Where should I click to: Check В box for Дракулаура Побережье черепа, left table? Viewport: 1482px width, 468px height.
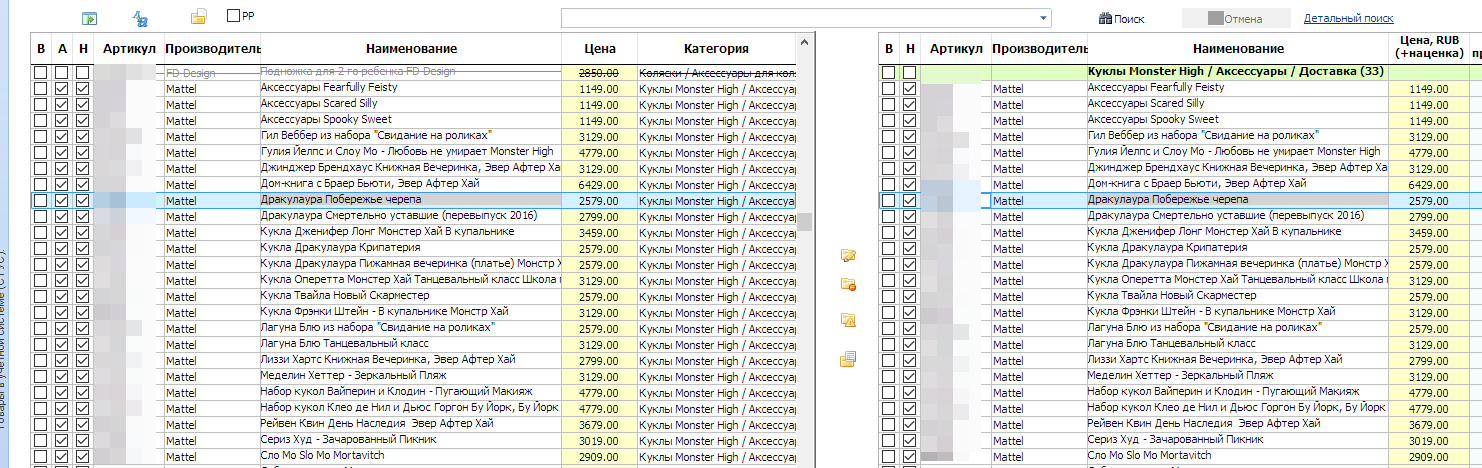[41, 201]
